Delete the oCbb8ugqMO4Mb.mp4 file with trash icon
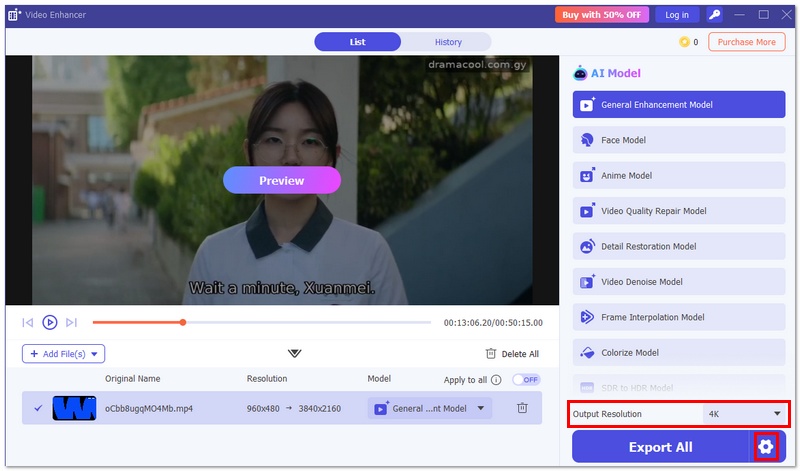 click(x=522, y=408)
